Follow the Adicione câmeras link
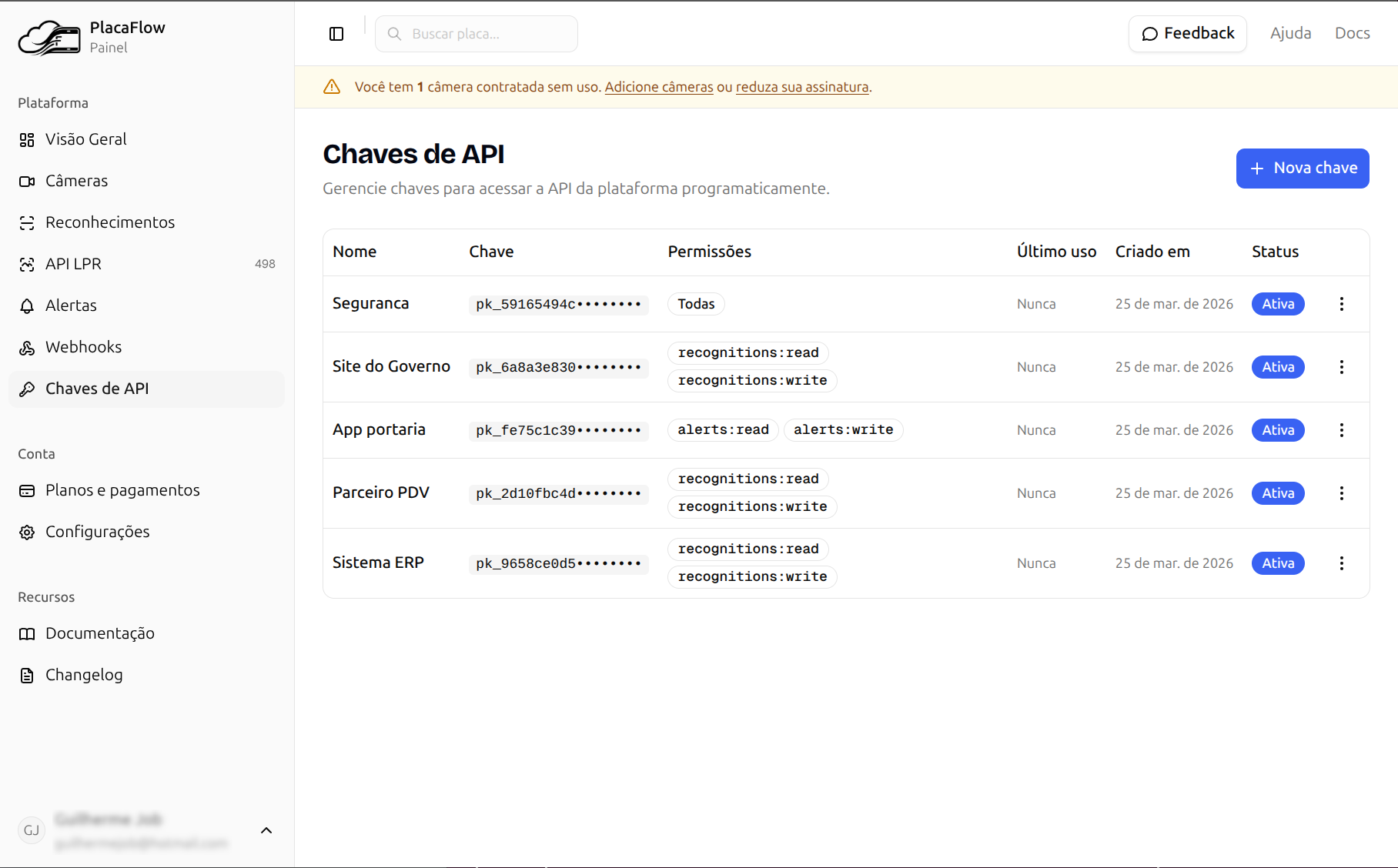Viewport: 1398px width, 868px height. (x=659, y=87)
